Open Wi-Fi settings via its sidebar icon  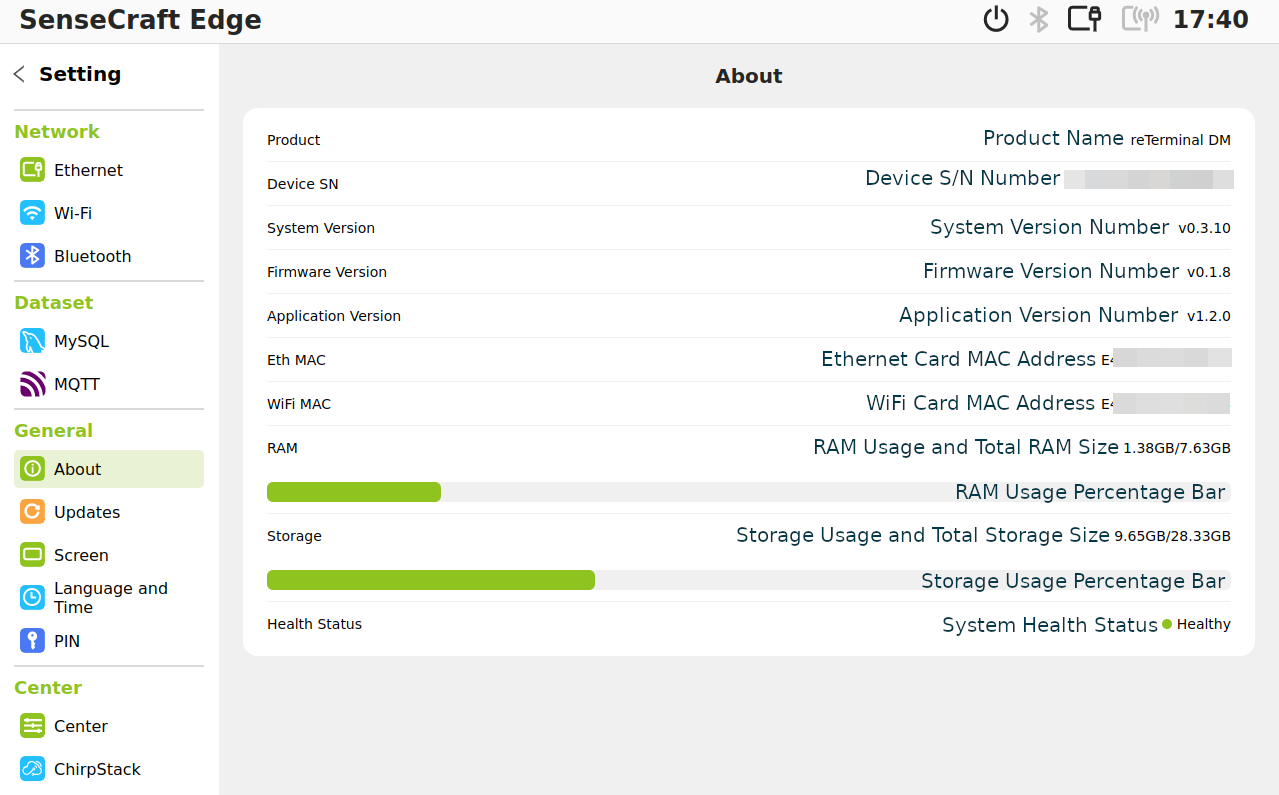(33, 213)
